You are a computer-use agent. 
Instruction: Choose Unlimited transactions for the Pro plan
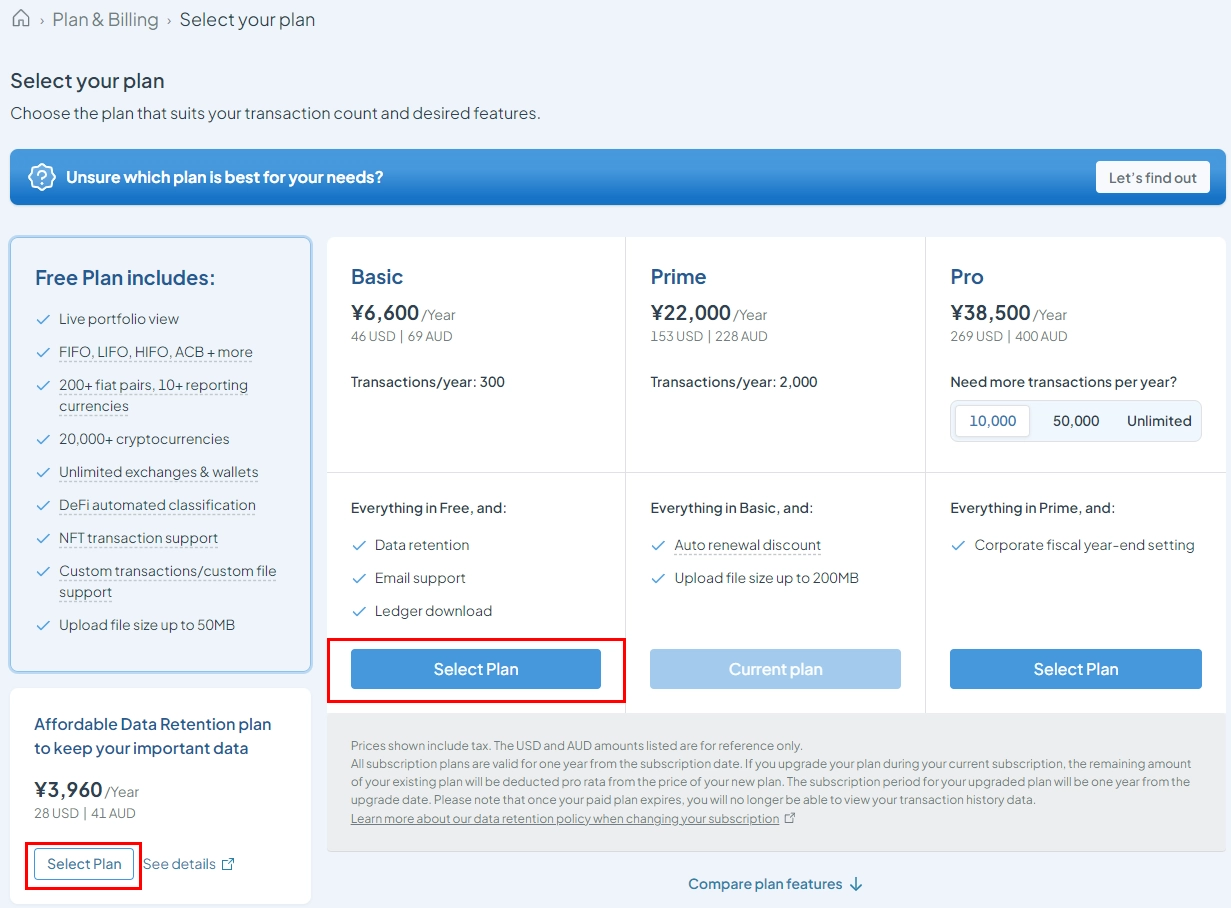[x=1159, y=421]
